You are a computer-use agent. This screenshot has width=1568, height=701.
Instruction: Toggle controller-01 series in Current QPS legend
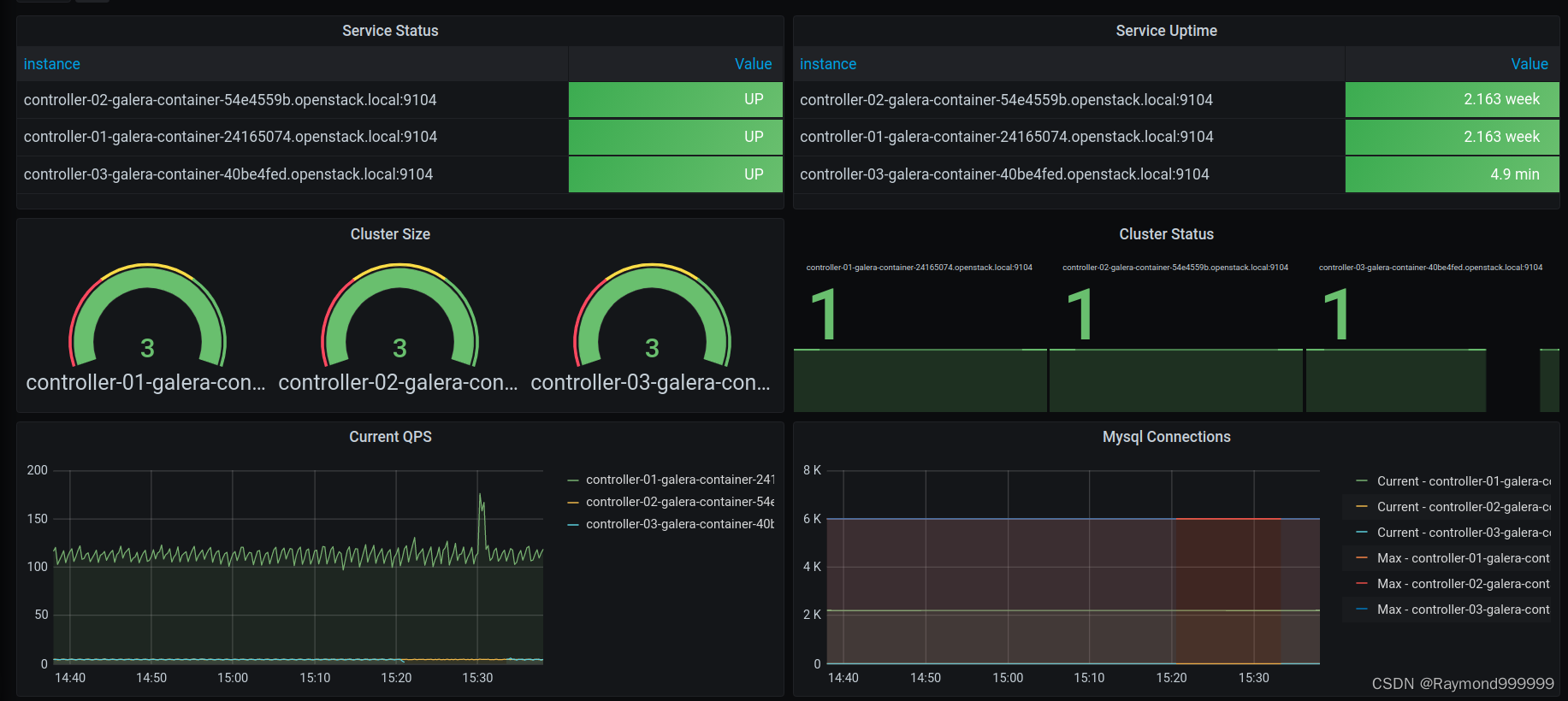coord(679,480)
